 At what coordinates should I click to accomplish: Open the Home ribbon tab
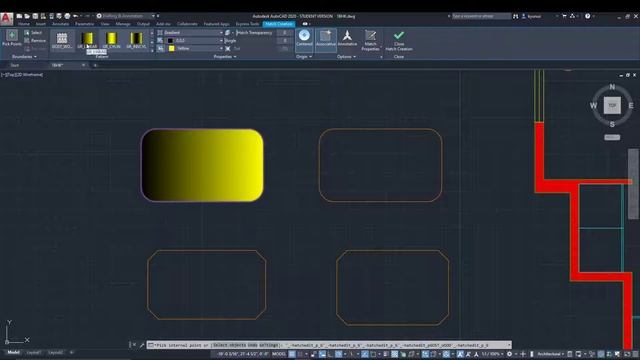(x=24, y=24)
